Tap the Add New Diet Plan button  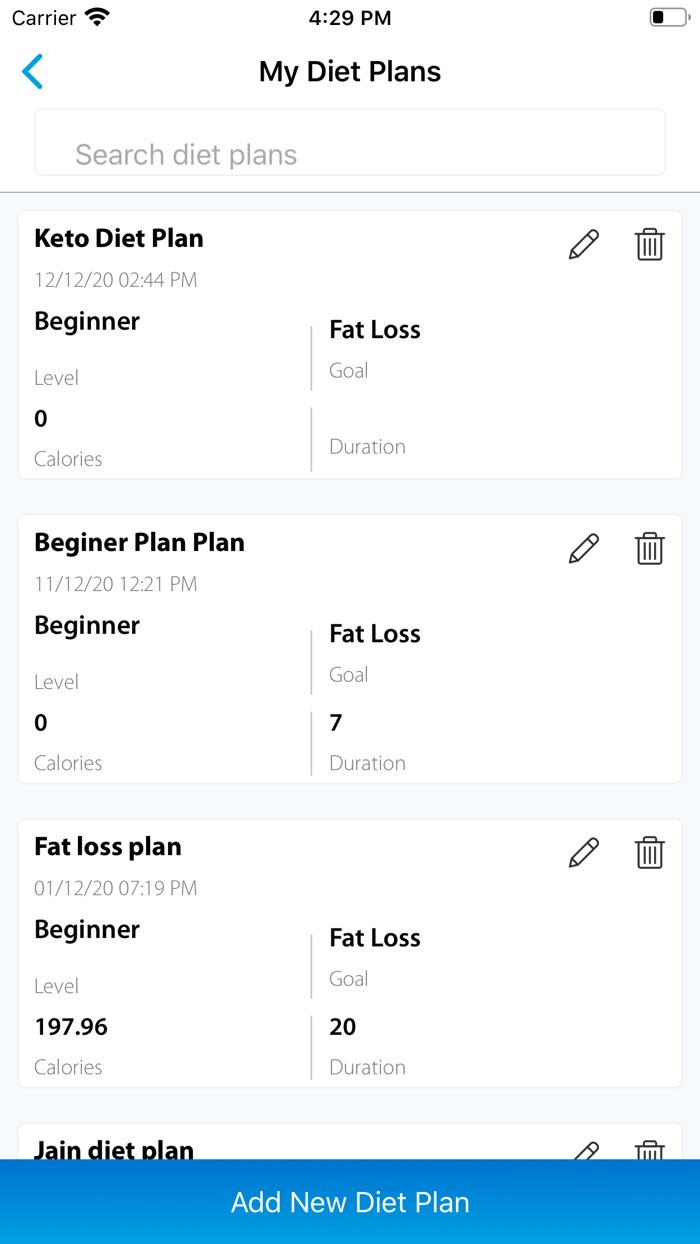[350, 1202]
